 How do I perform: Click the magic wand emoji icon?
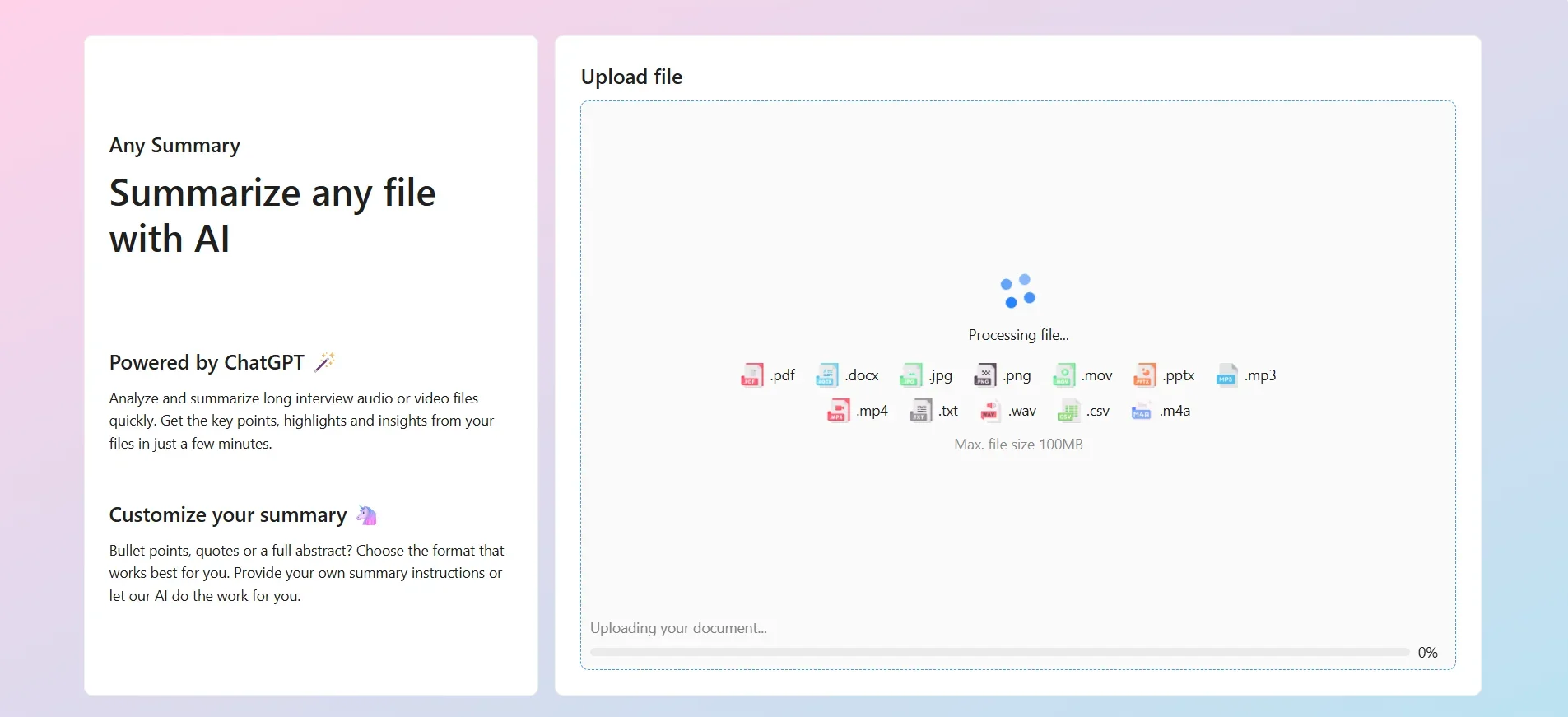point(325,362)
